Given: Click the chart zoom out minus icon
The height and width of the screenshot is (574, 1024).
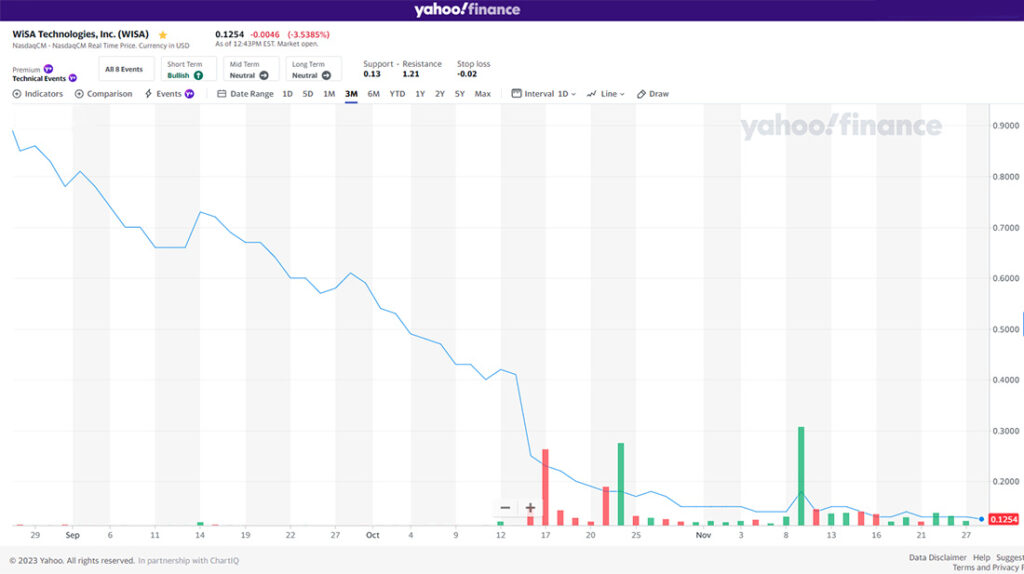Looking at the screenshot, I should (505, 507).
